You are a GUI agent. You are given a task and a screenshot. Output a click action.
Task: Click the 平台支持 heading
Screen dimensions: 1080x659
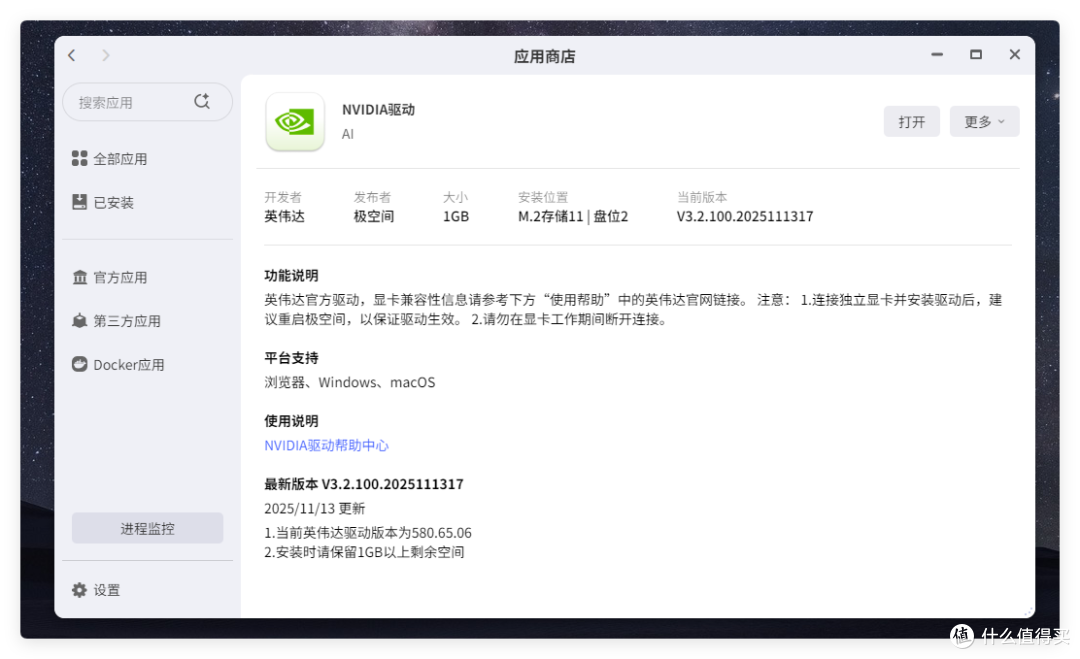point(291,358)
